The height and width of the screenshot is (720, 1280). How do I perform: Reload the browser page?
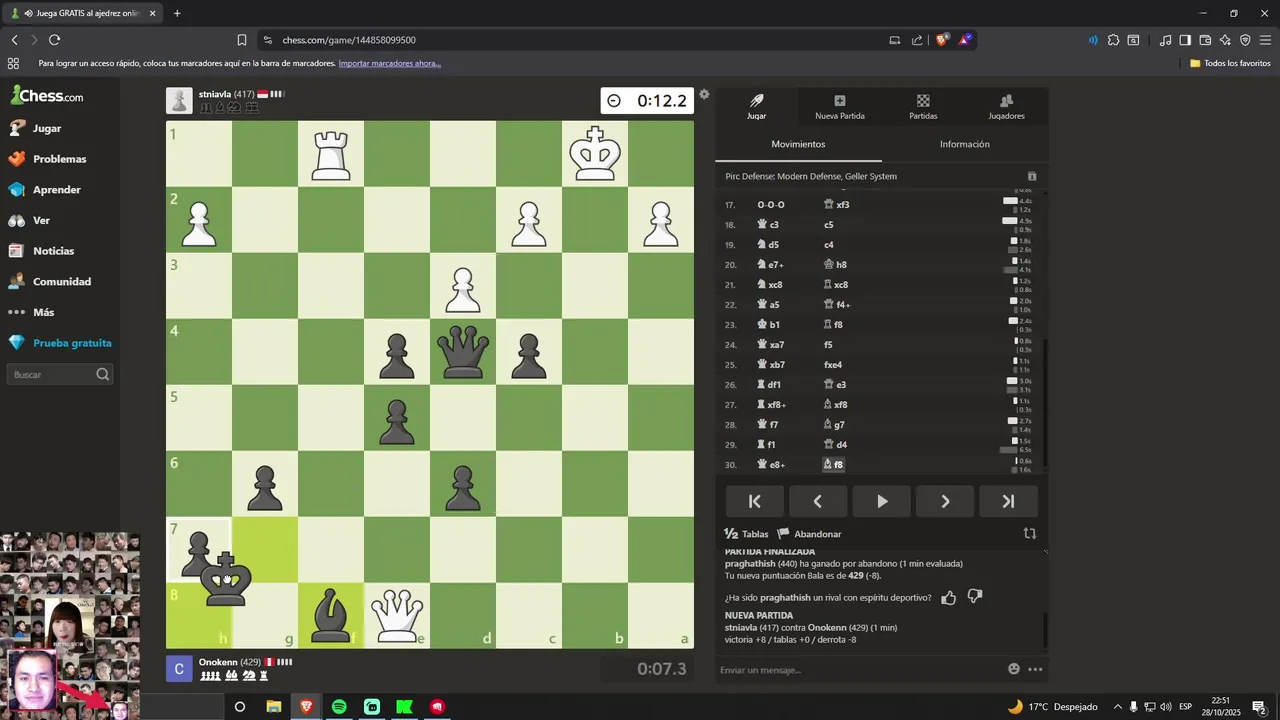coord(54,40)
